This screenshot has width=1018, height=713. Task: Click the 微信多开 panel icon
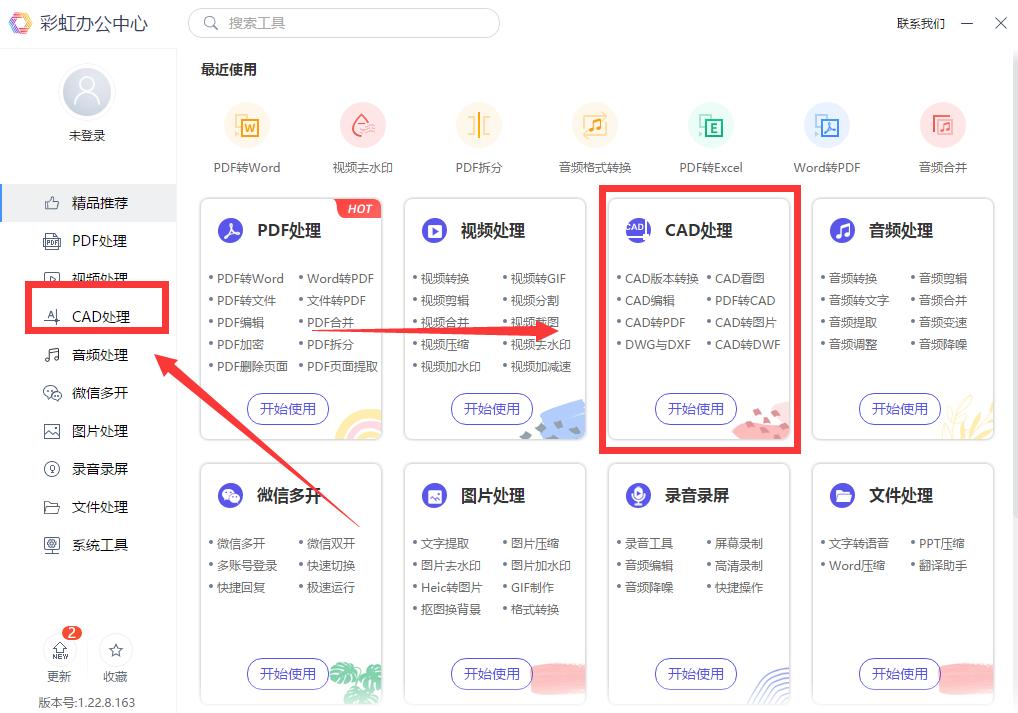click(x=229, y=495)
